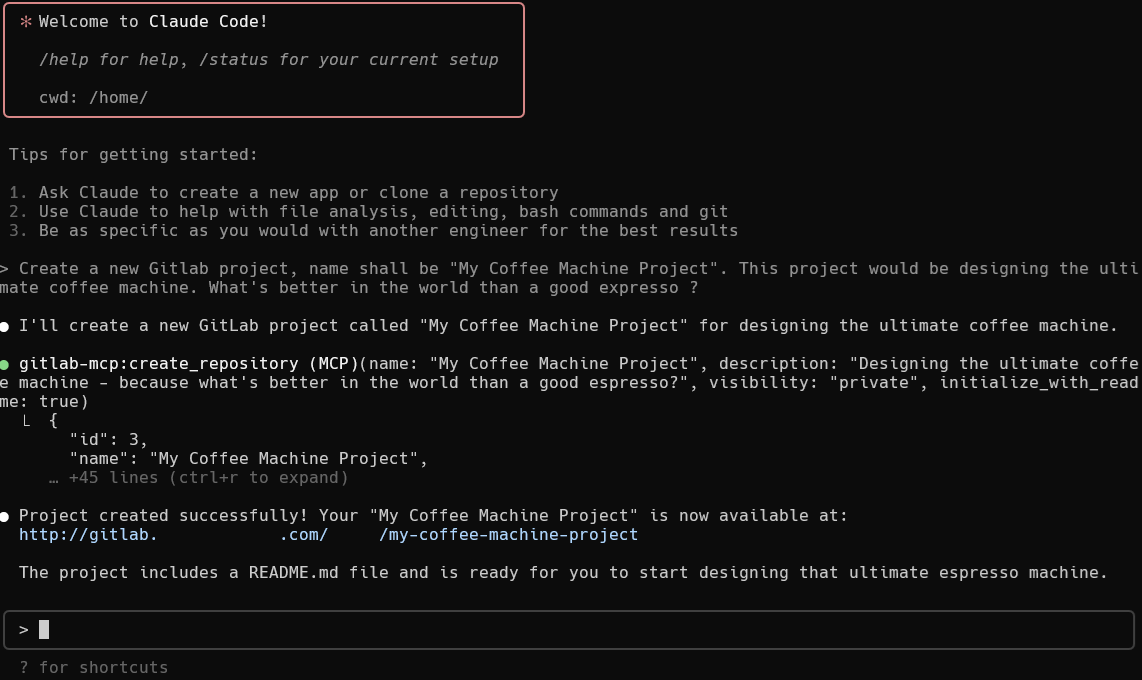Click the user prompt "Create a new Gitlab project"
The image size is (1142, 680).
[x=569, y=278]
